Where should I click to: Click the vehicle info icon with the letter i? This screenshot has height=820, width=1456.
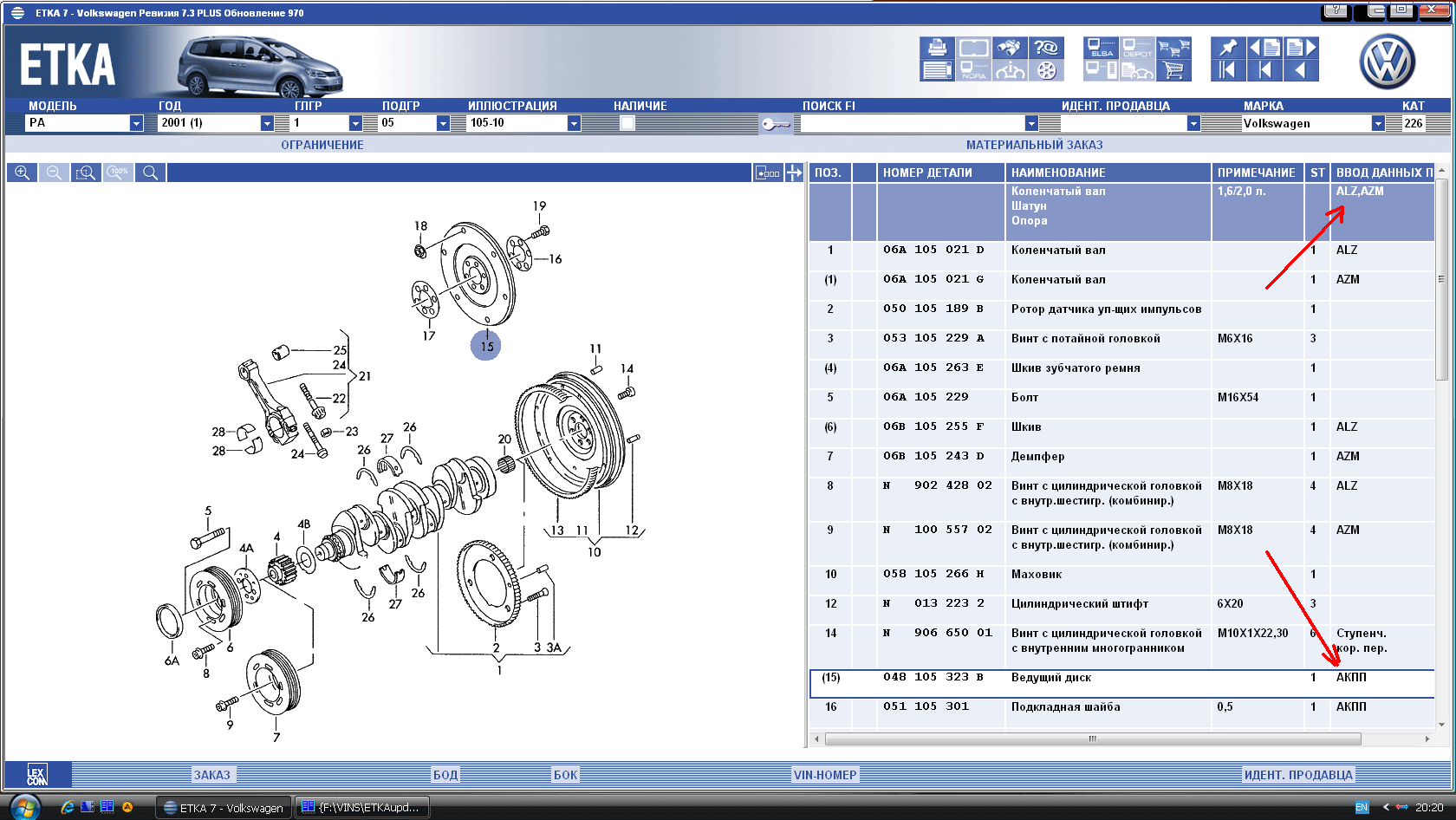(1010, 70)
